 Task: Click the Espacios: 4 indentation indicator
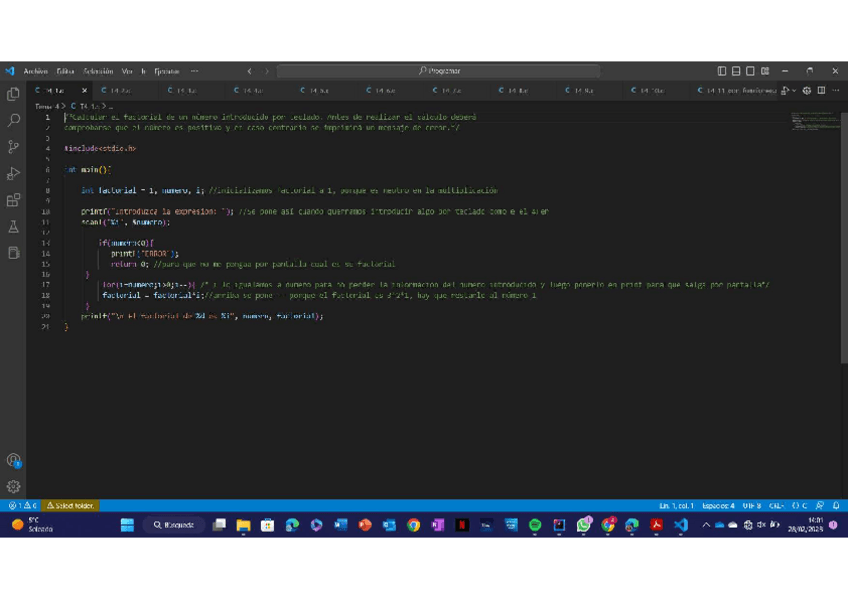[x=718, y=506]
